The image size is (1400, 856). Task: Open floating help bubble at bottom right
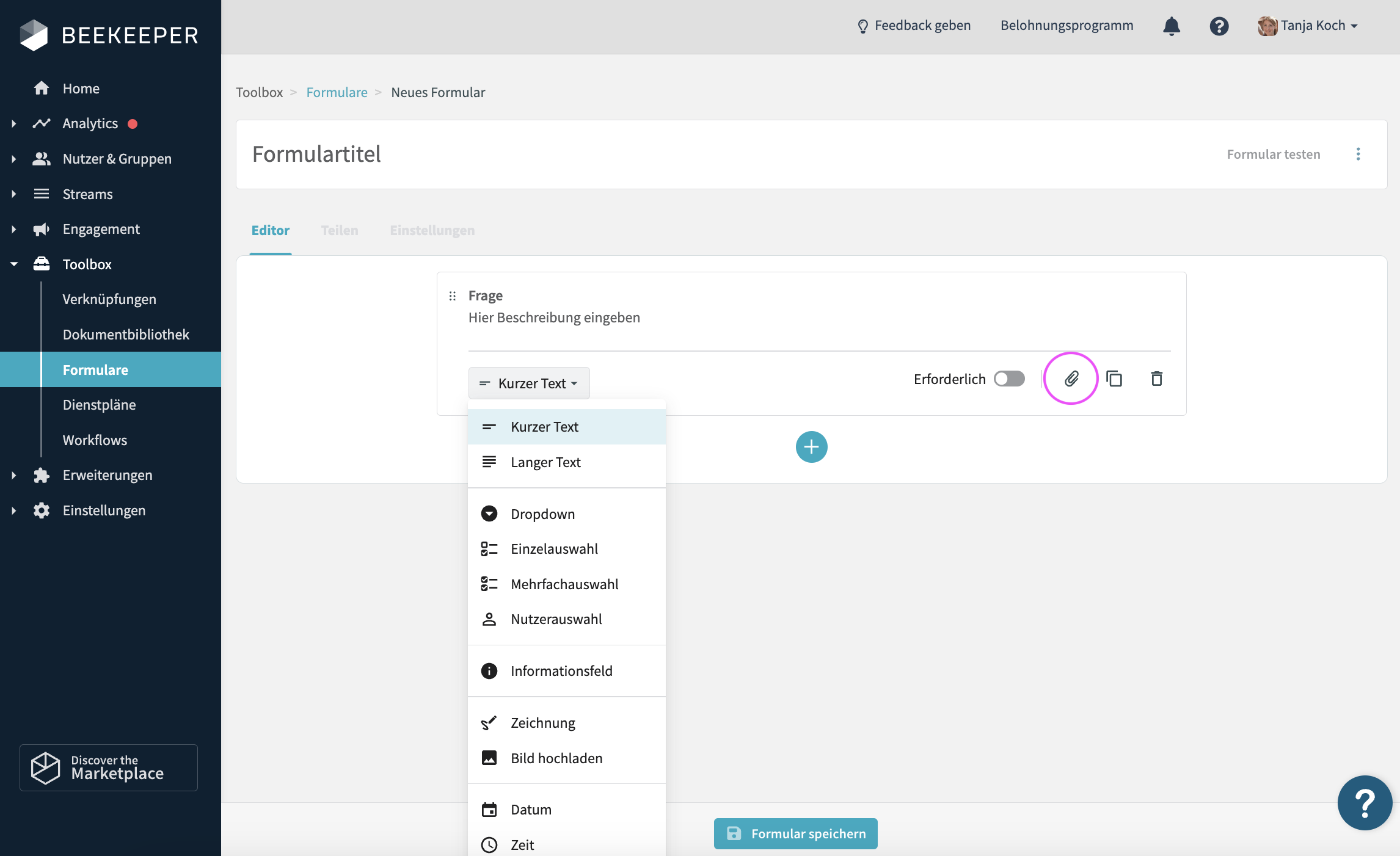(x=1365, y=802)
